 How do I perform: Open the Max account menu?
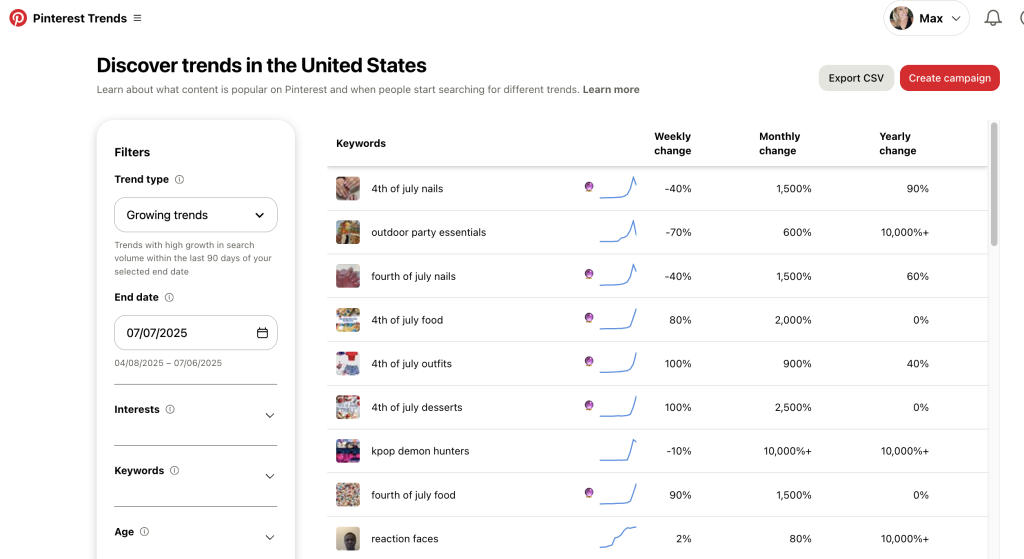(927, 18)
